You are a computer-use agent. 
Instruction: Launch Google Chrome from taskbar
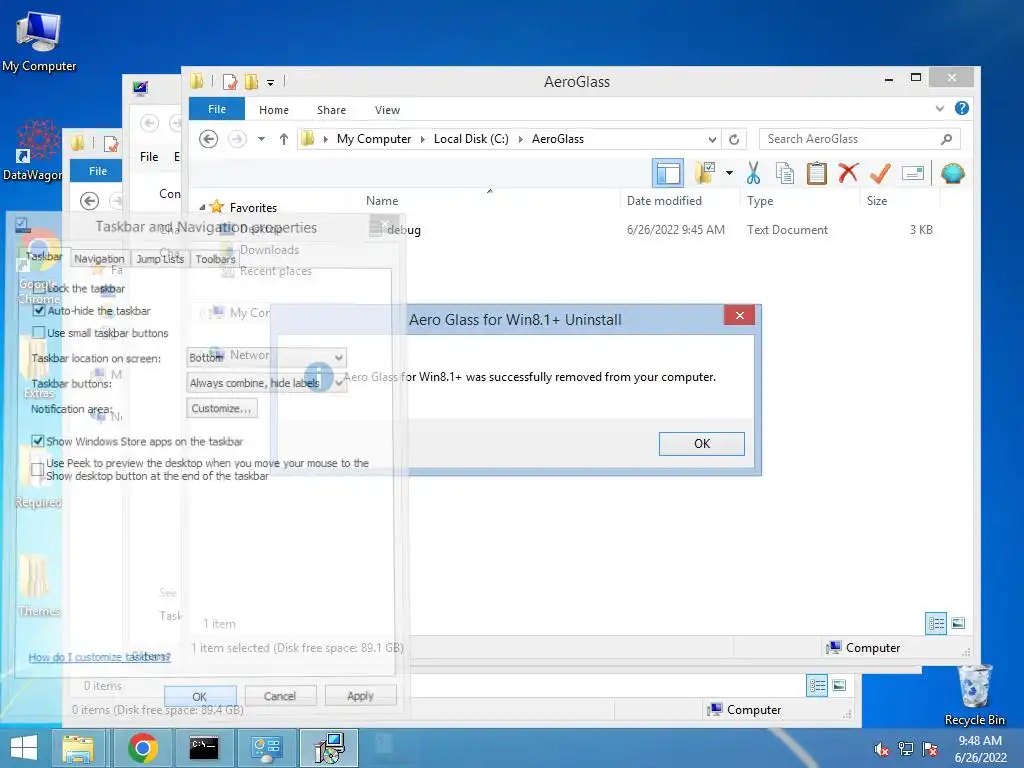(x=142, y=748)
